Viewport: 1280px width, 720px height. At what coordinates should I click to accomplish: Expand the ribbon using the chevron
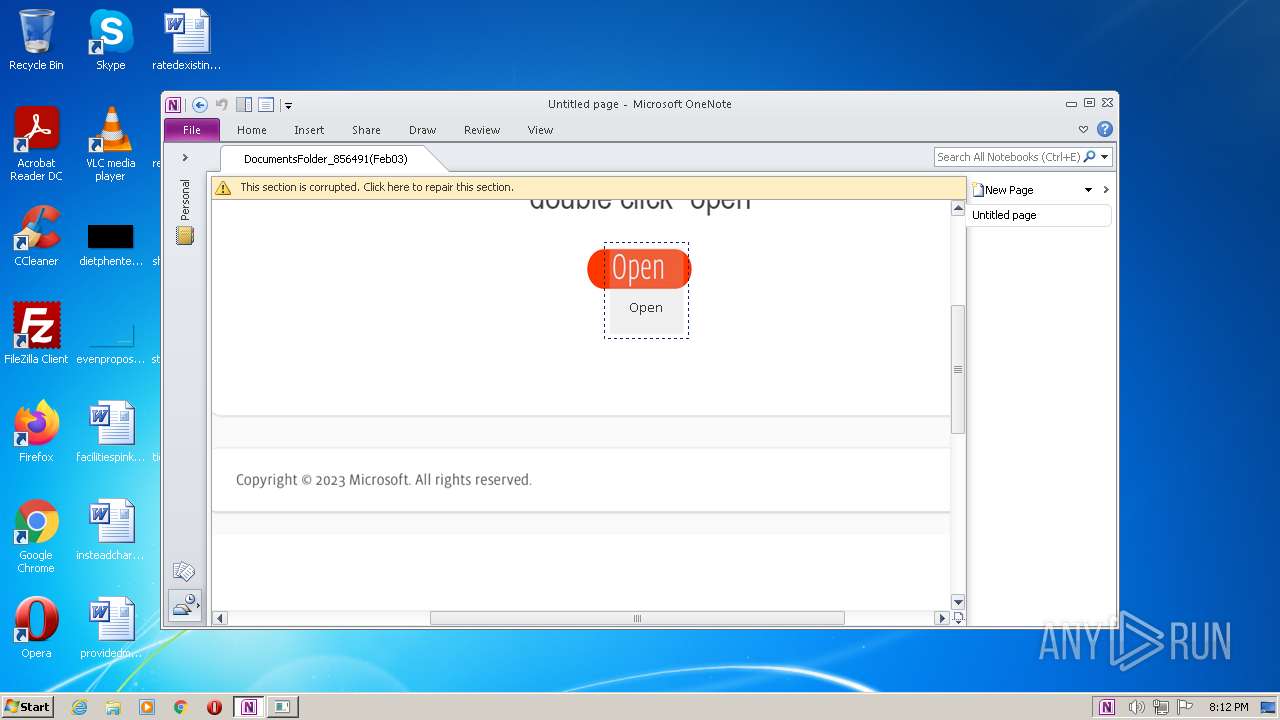1083,129
